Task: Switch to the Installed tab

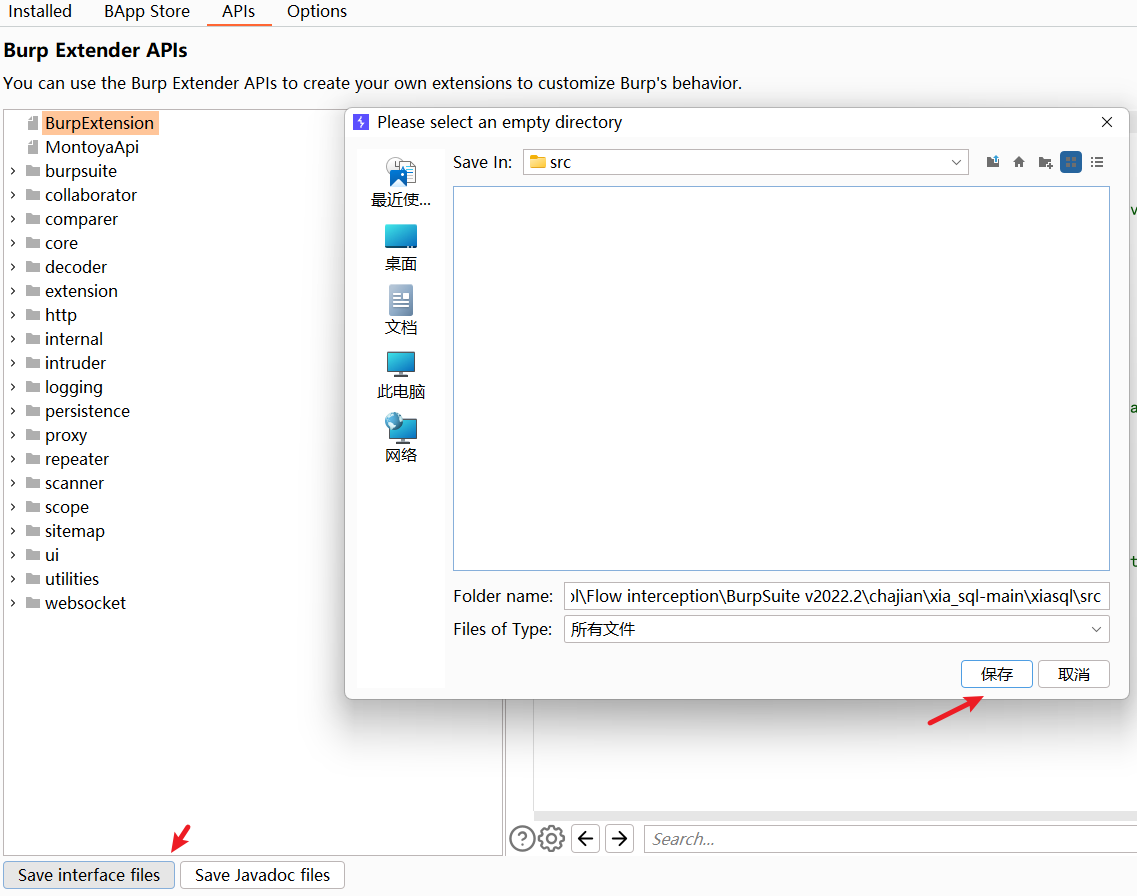Action: click(x=40, y=12)
